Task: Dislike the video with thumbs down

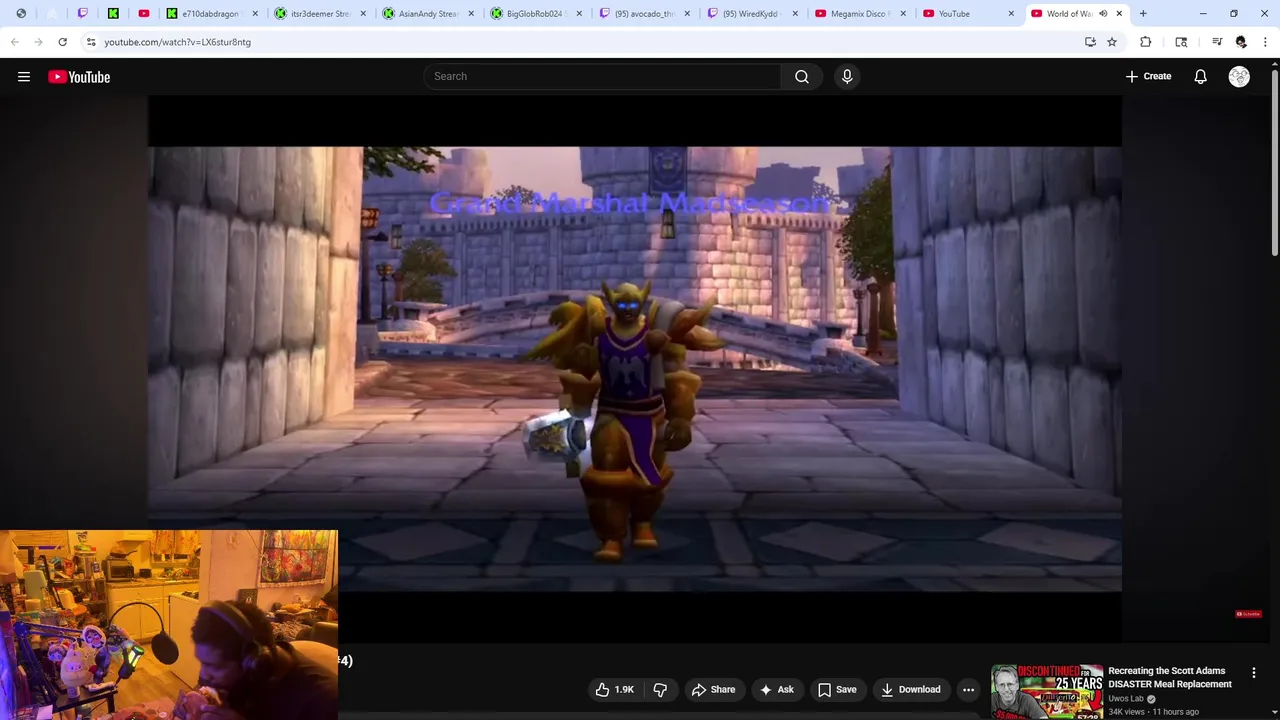Action: tap(660, 689)
